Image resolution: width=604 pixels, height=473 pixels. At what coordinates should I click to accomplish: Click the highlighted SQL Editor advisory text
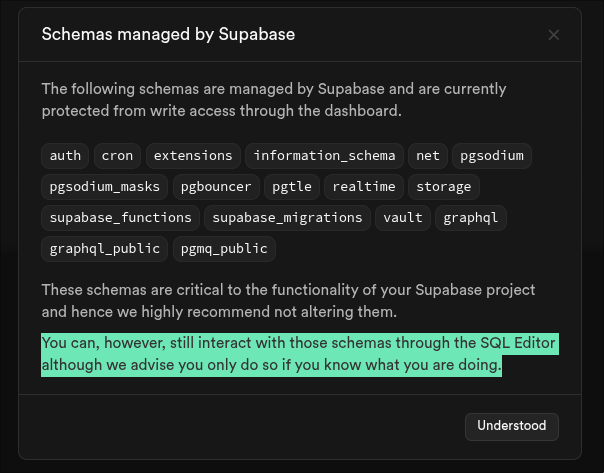point(298,355)
